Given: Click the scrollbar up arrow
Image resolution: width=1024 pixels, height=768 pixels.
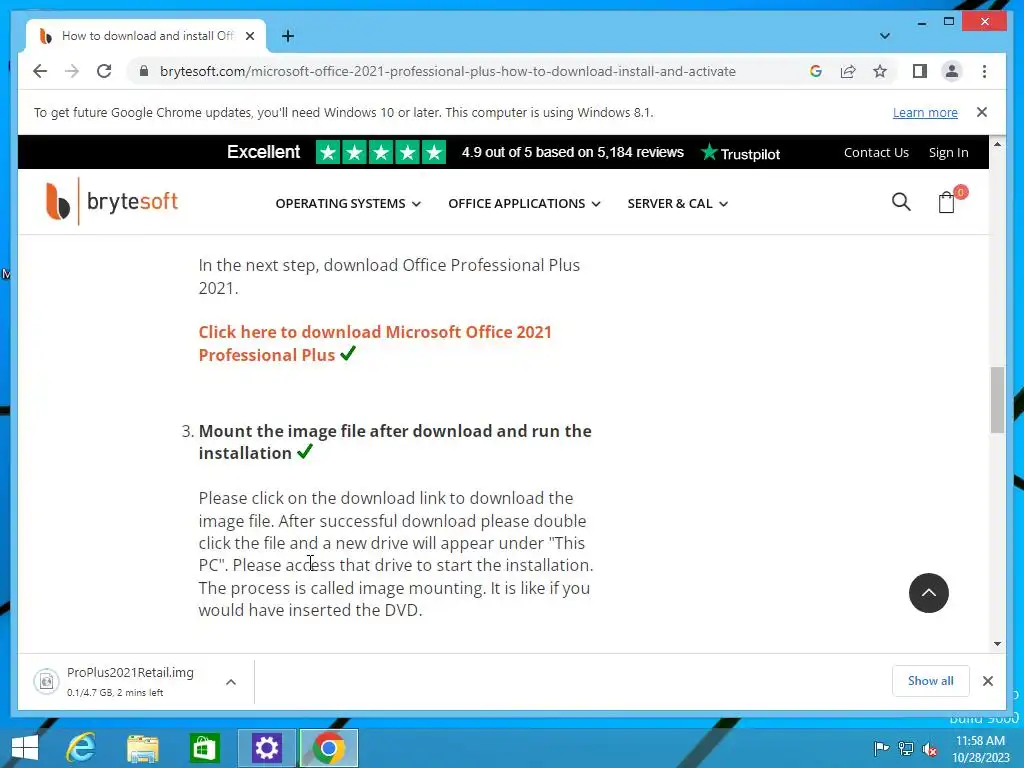Looking at the screenshot, I should coord(997,144).
